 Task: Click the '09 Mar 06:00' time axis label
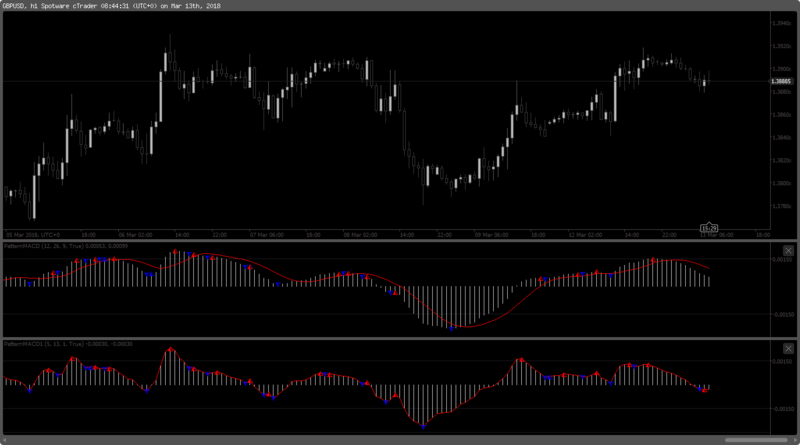pyautogui.click(x=491, y=235)
